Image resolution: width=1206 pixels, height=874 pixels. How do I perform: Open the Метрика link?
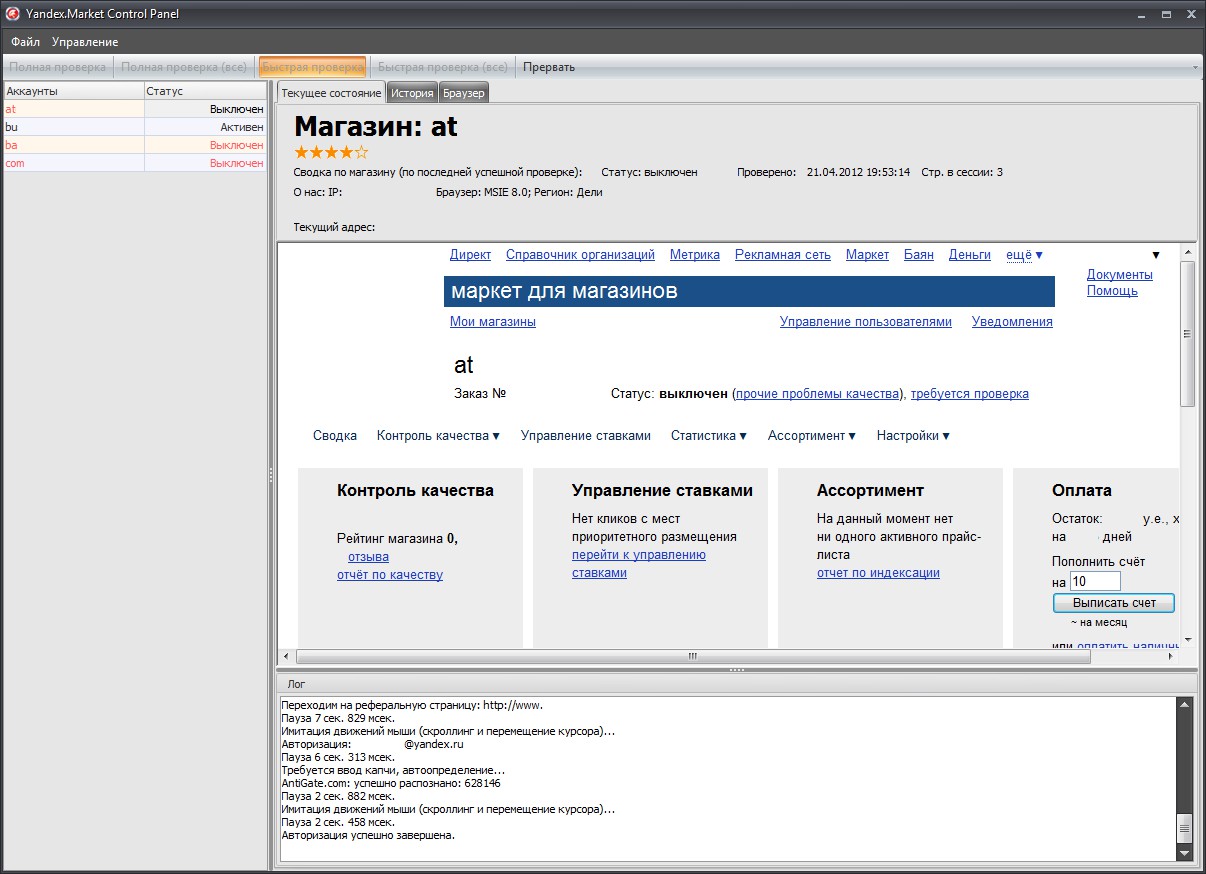[x=695, y=255]
